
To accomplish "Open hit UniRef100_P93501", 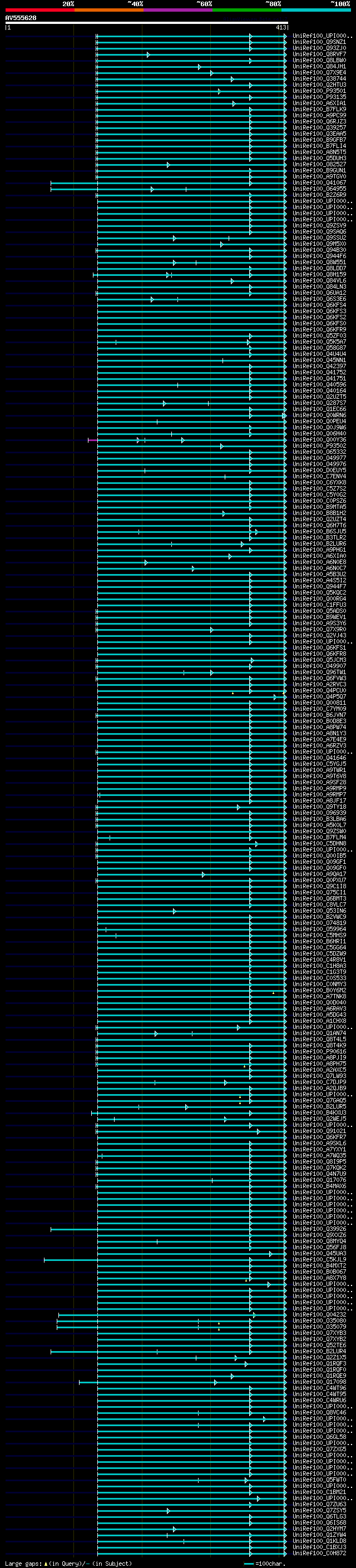I will coord(319,91).
